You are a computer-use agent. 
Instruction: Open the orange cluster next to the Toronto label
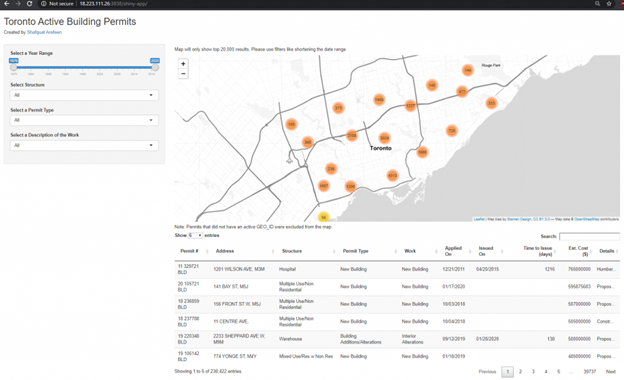tap(384, 138)
